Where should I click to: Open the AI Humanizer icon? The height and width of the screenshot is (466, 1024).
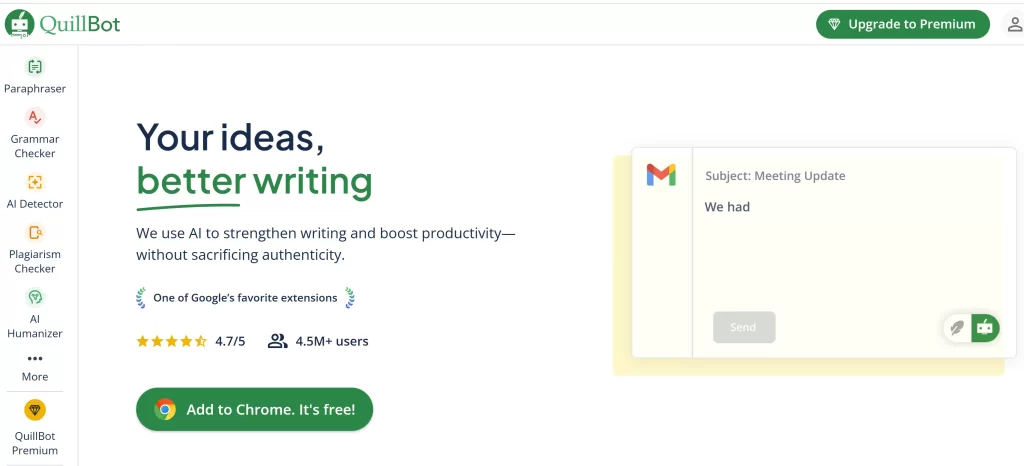(35, 297)
